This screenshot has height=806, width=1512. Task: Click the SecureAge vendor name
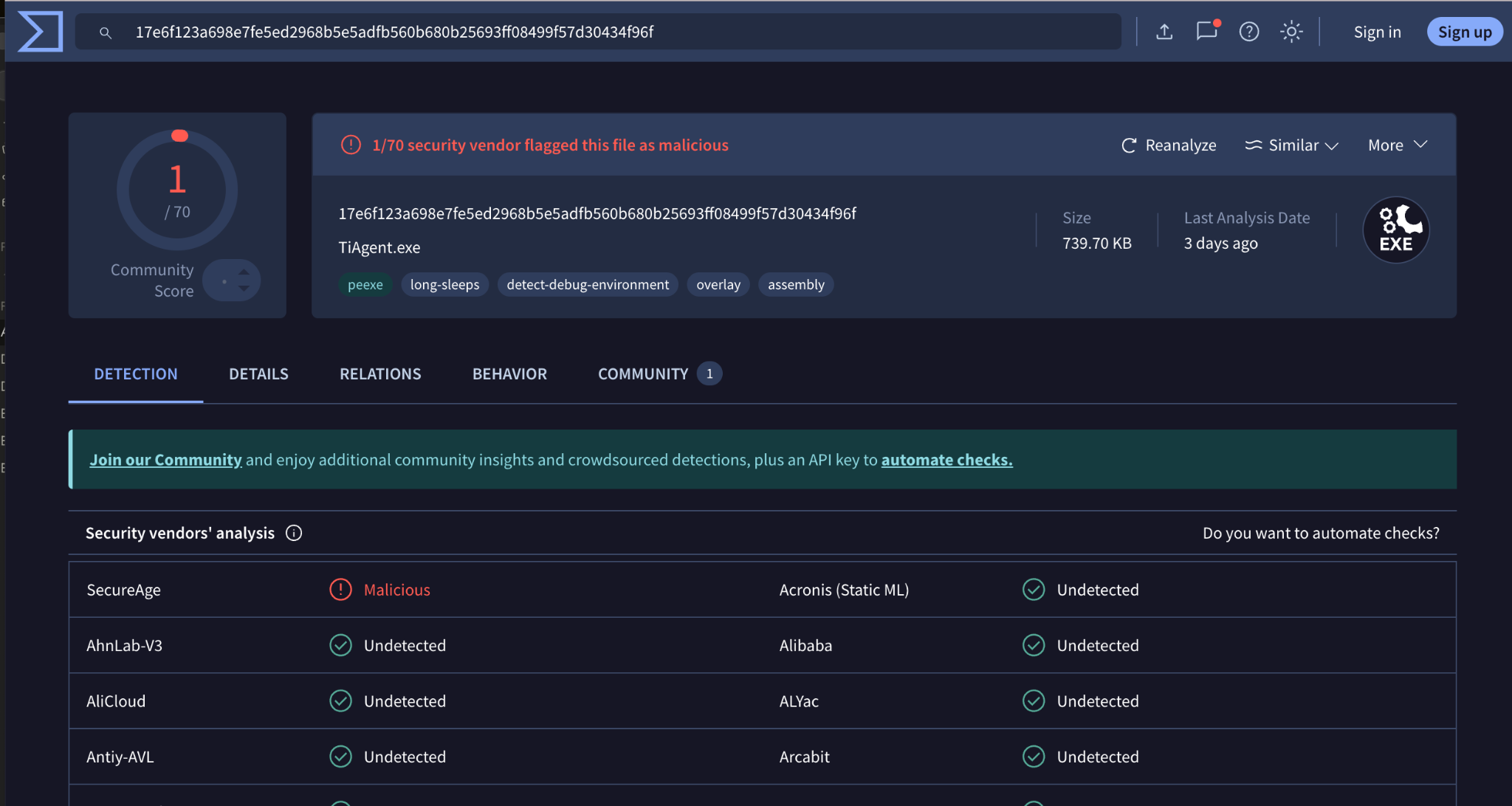click(x=123, y=590)
